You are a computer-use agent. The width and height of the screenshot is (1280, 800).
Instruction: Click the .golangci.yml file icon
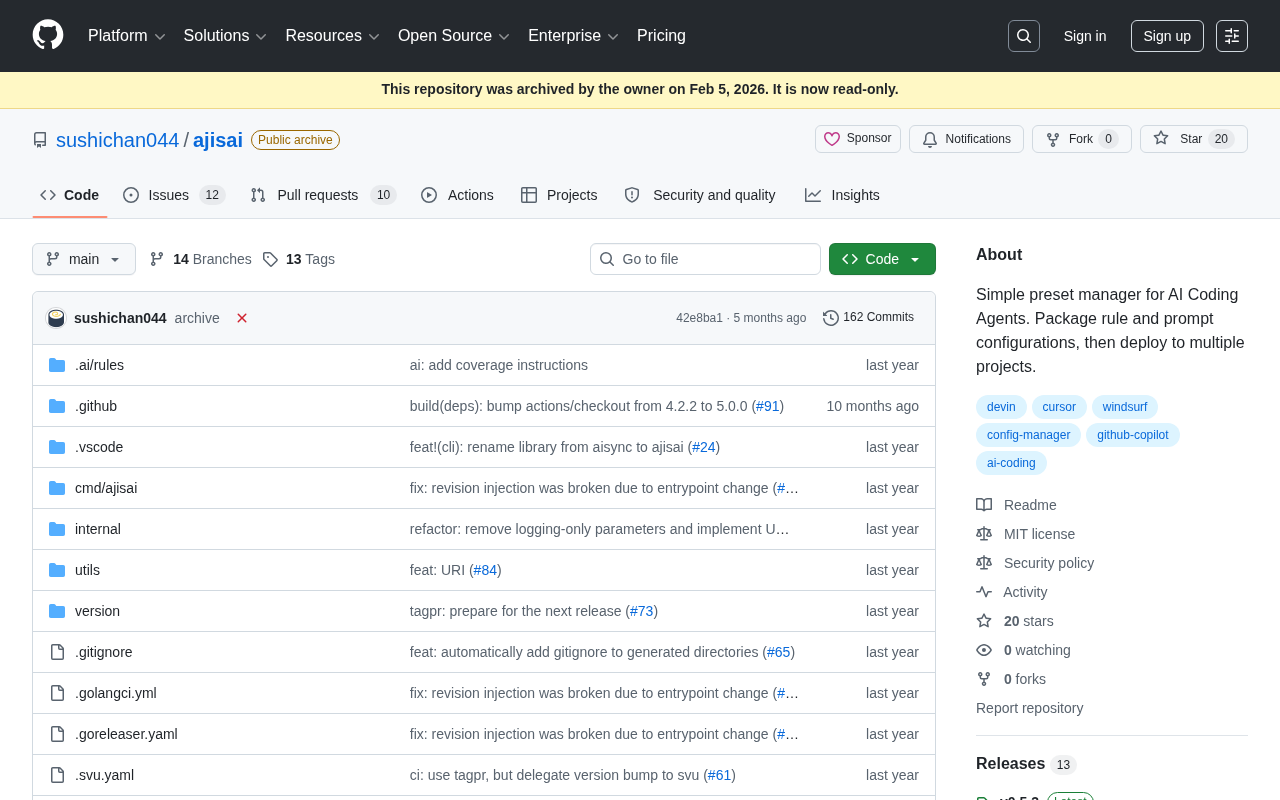pyautogui.click(x=57, y=693)
